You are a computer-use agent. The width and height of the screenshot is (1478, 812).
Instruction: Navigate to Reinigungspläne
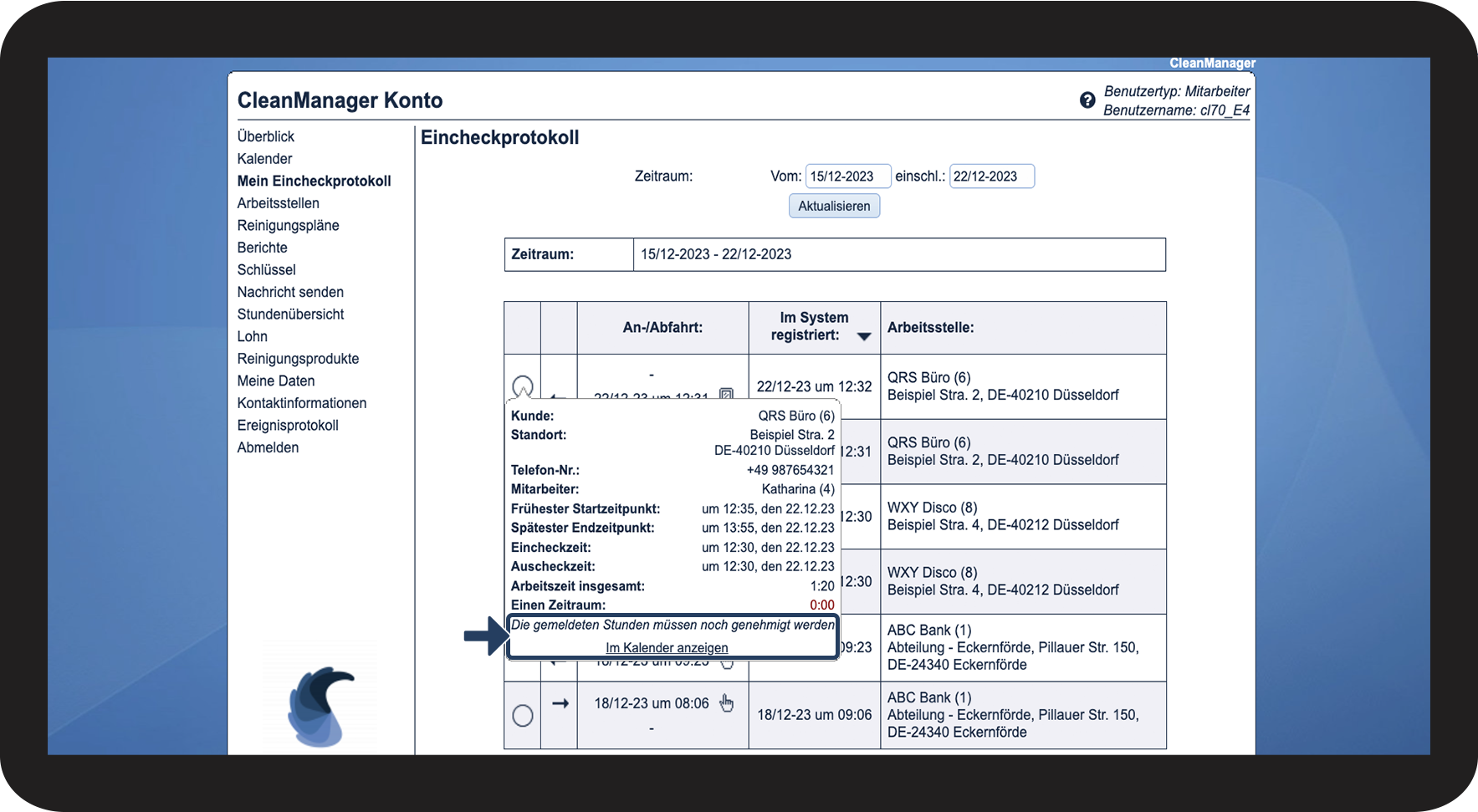point(288,226)
